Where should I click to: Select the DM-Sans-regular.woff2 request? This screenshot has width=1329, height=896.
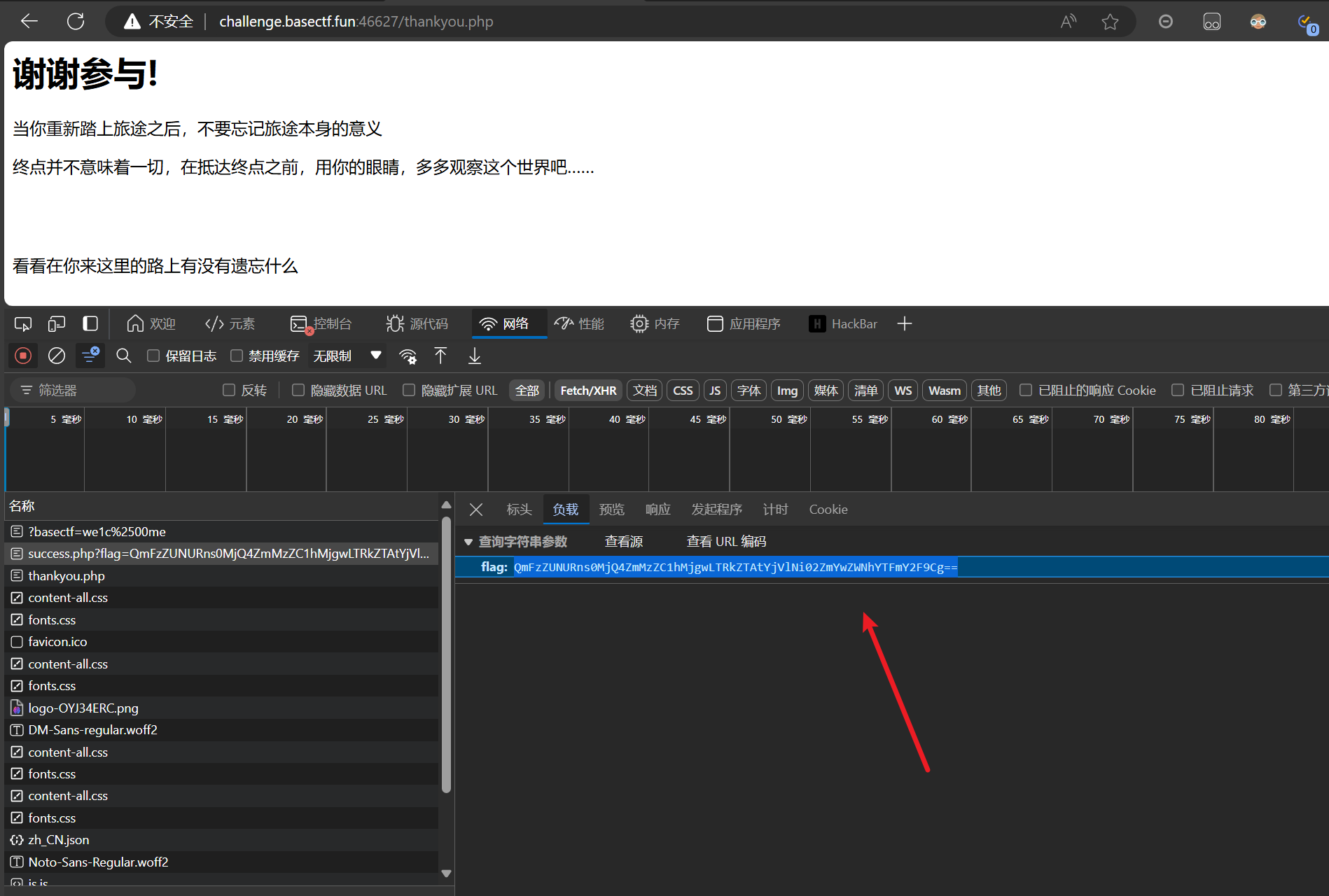(222, 730)
